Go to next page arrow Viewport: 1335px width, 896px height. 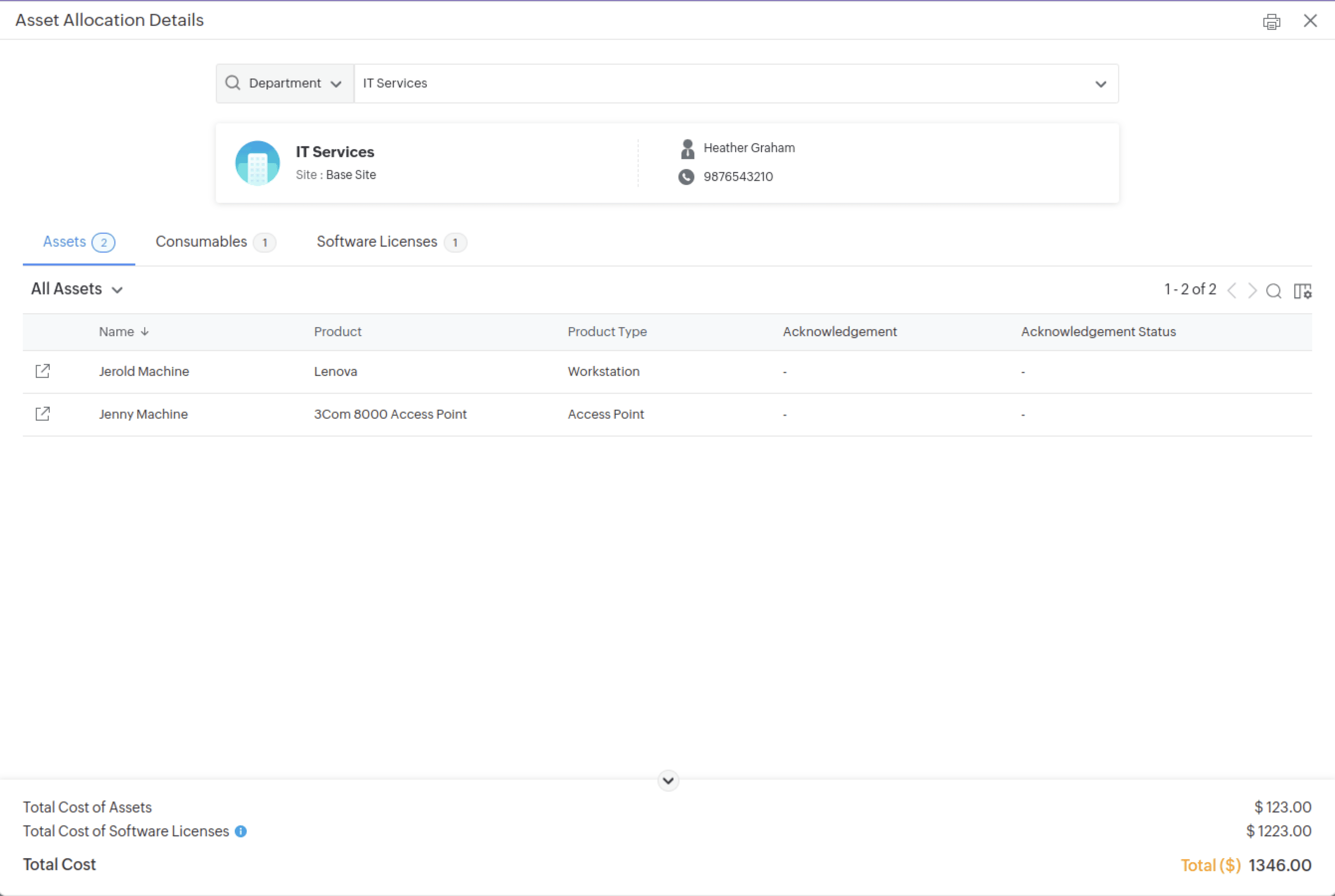tap(1252, 291)
